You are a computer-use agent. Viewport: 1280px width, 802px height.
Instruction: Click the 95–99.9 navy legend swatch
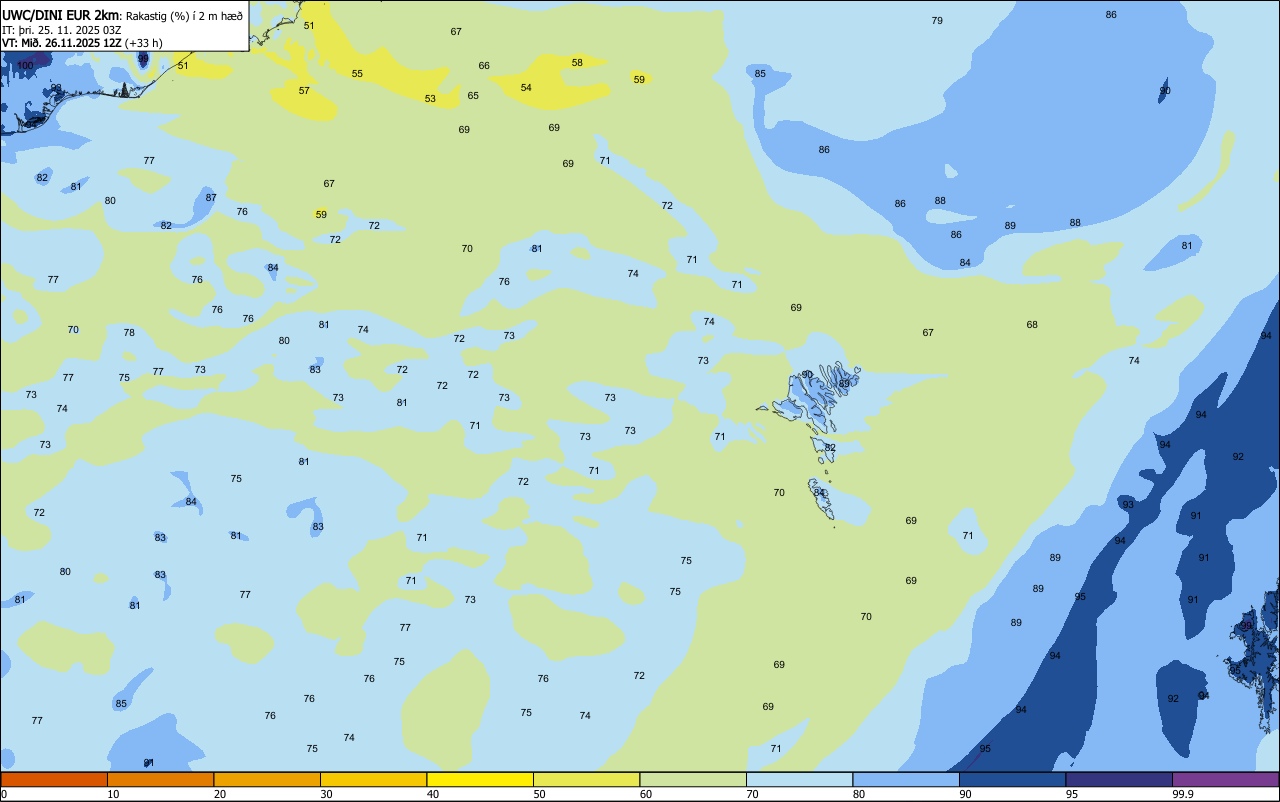pos(1119,779)
